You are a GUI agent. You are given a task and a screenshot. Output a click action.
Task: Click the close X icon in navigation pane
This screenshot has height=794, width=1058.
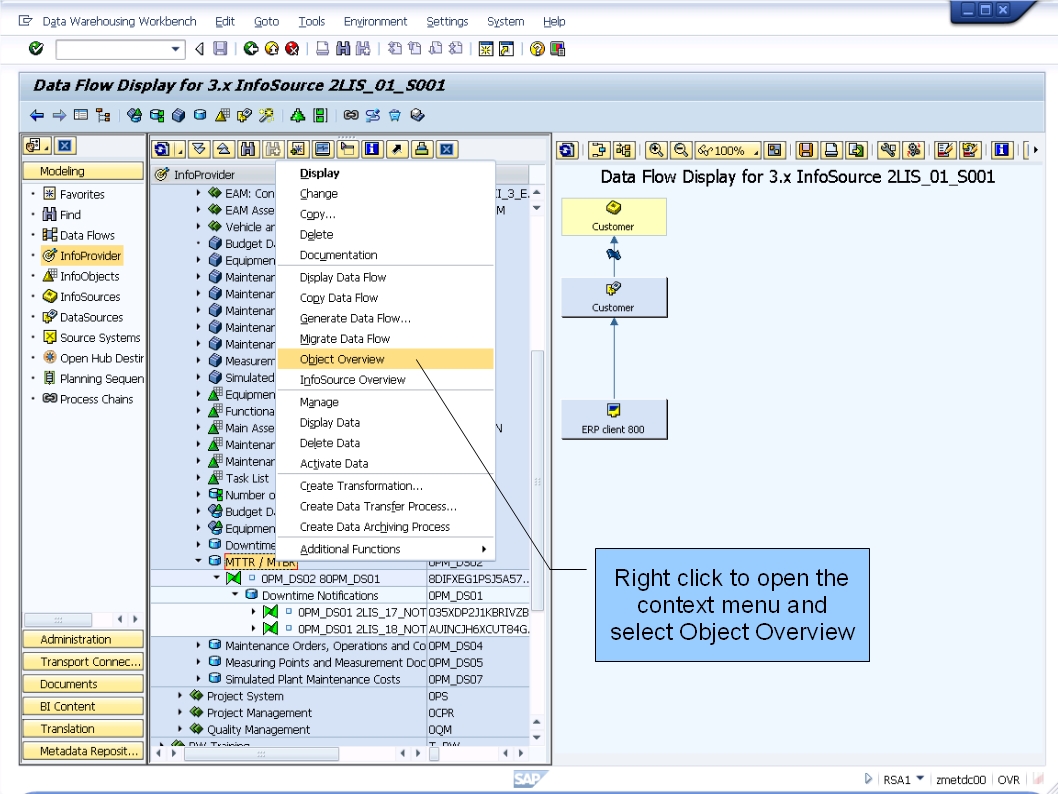(x=65, y=146)
